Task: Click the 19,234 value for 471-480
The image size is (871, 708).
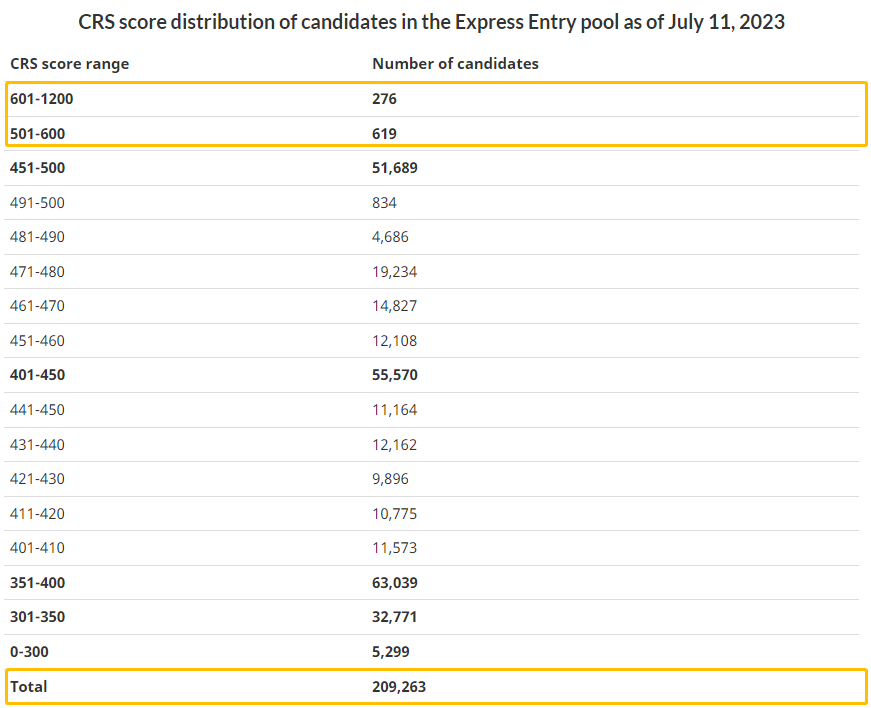Action: (x=395, y=272)
